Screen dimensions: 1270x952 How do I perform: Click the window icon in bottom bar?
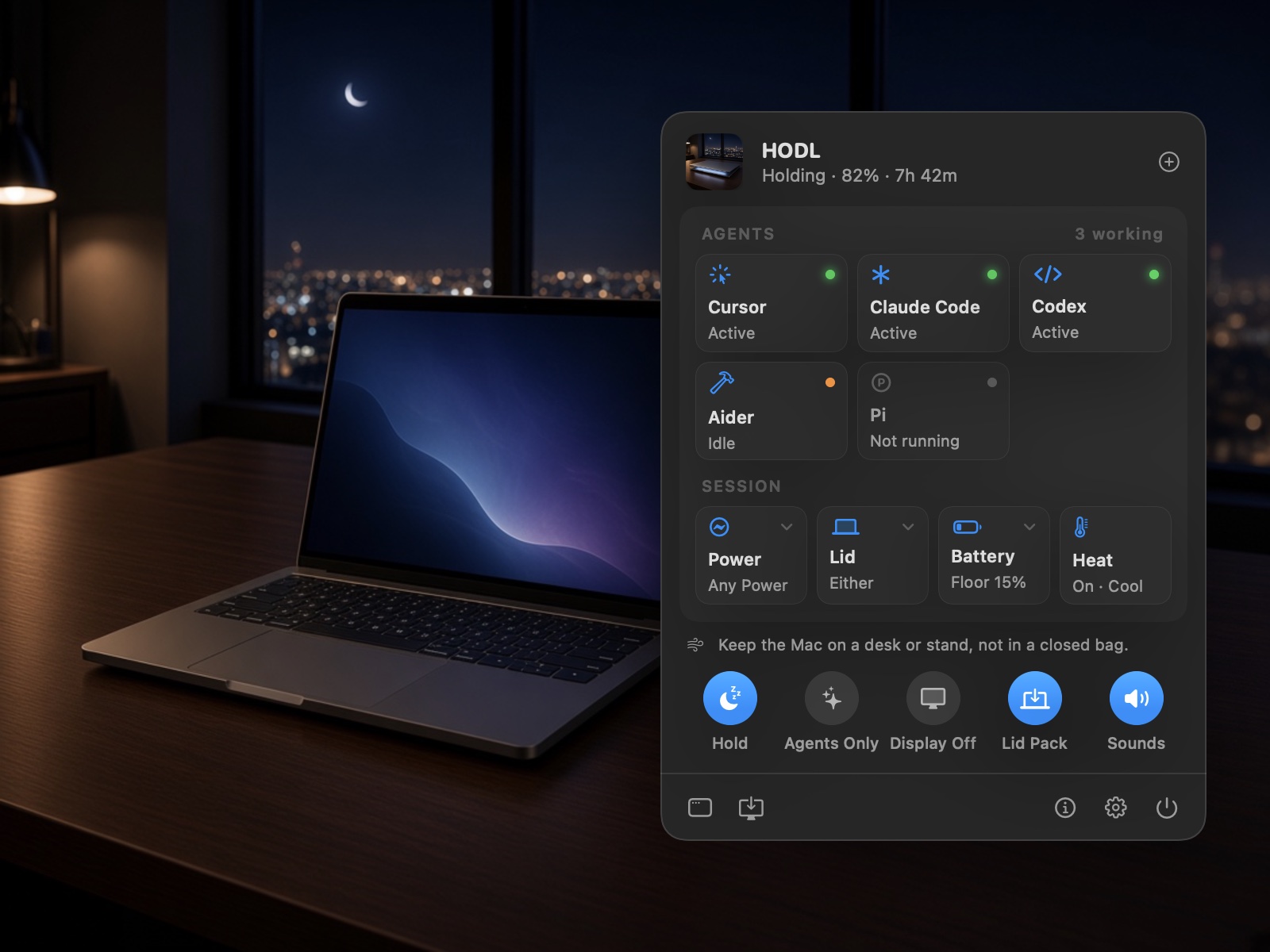pyautogui.click(x=700, y=808)
